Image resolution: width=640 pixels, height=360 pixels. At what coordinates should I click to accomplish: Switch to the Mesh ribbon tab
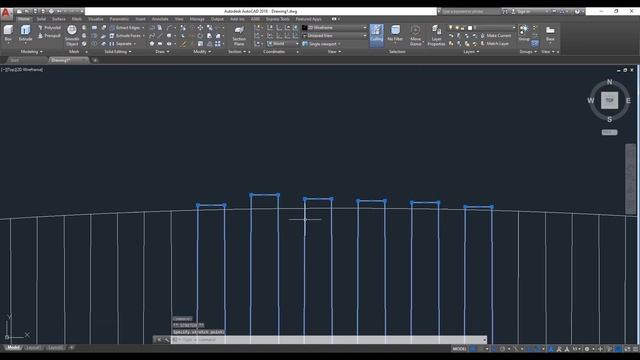click(x=77, y=19)
